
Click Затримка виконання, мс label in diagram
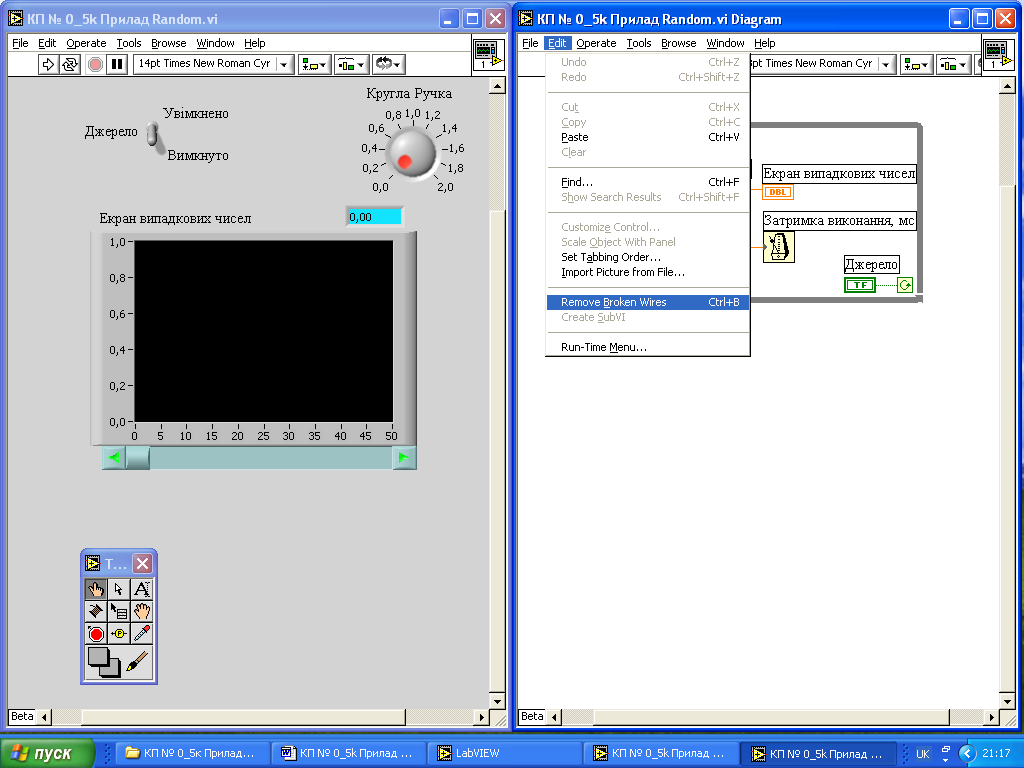[839, 221]
